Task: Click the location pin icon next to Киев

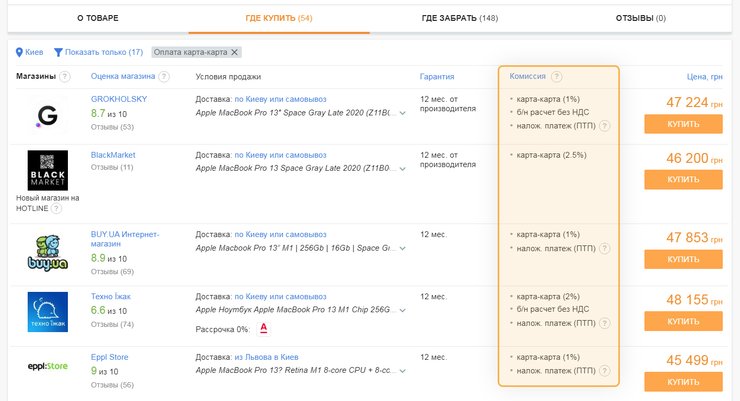Action: click(x=20, y=52)
